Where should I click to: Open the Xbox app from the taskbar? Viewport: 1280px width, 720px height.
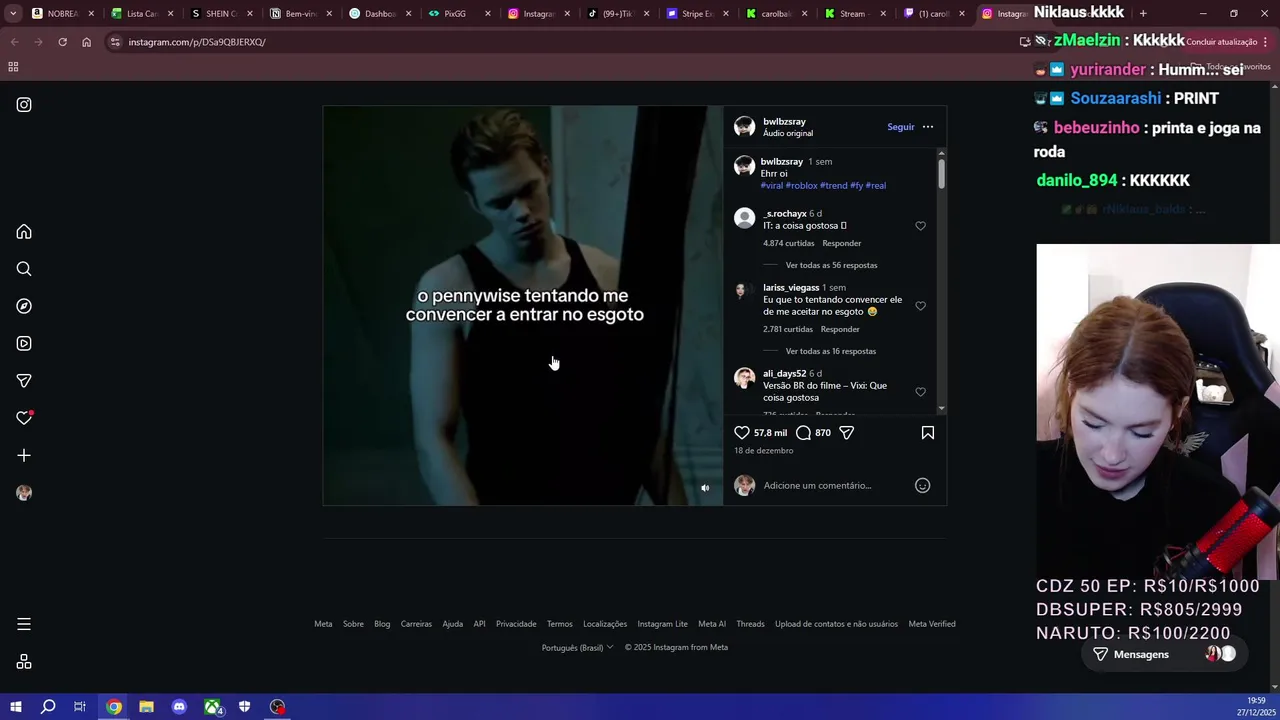point(212,707)
